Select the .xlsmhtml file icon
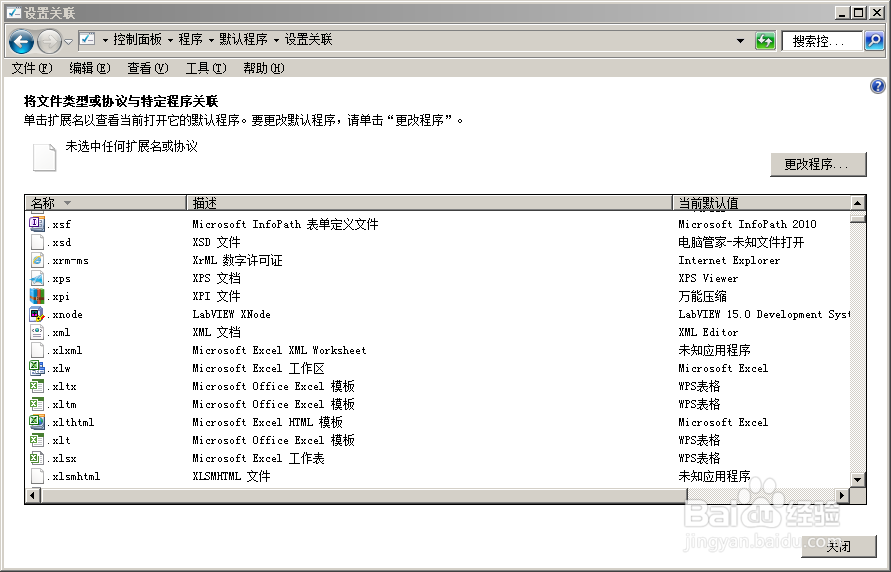The width and height of the screenshot is (891, 572). (x=37, y=476)
